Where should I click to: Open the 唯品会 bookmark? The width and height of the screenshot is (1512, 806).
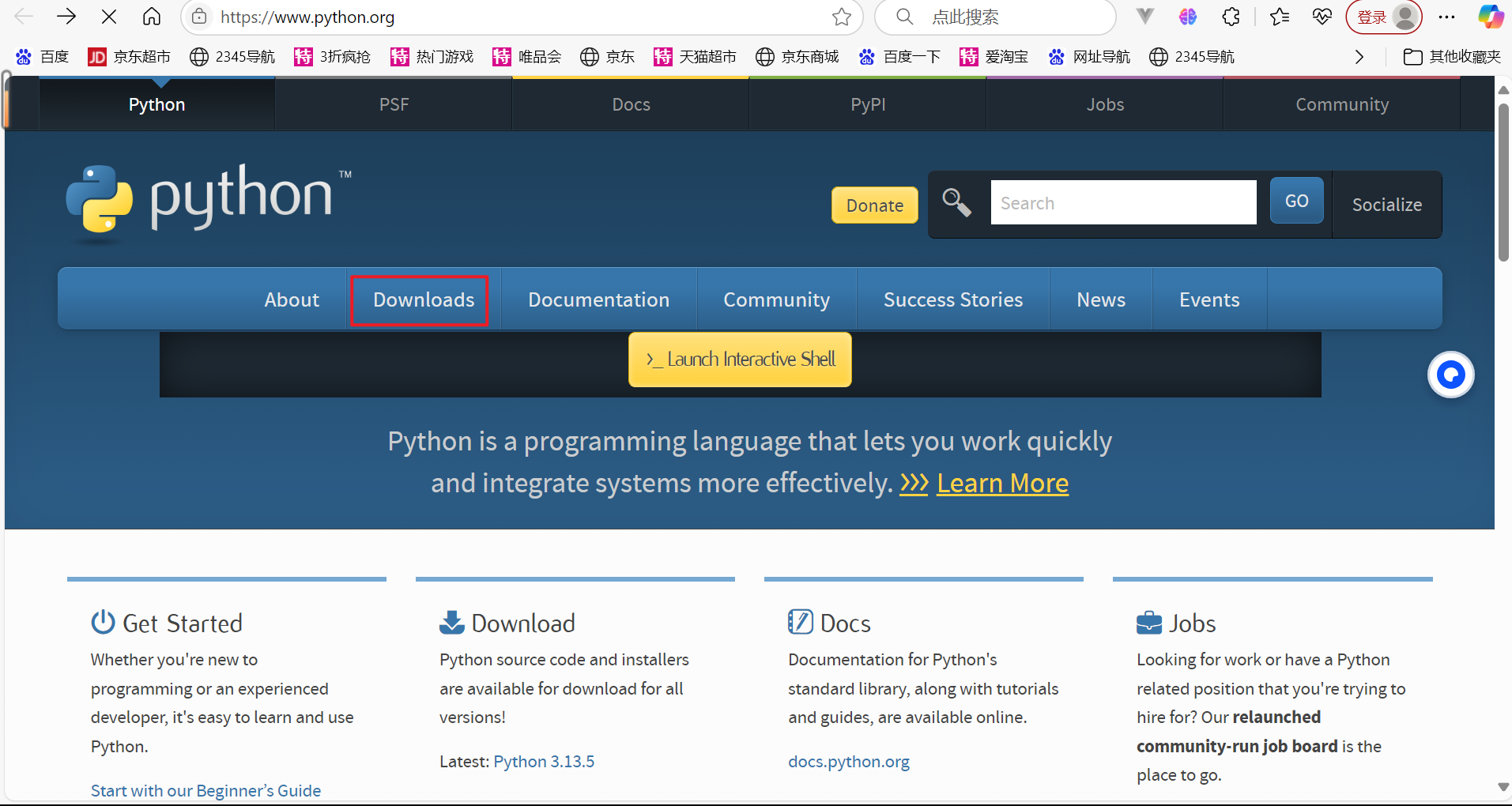(x=526, y=57)
